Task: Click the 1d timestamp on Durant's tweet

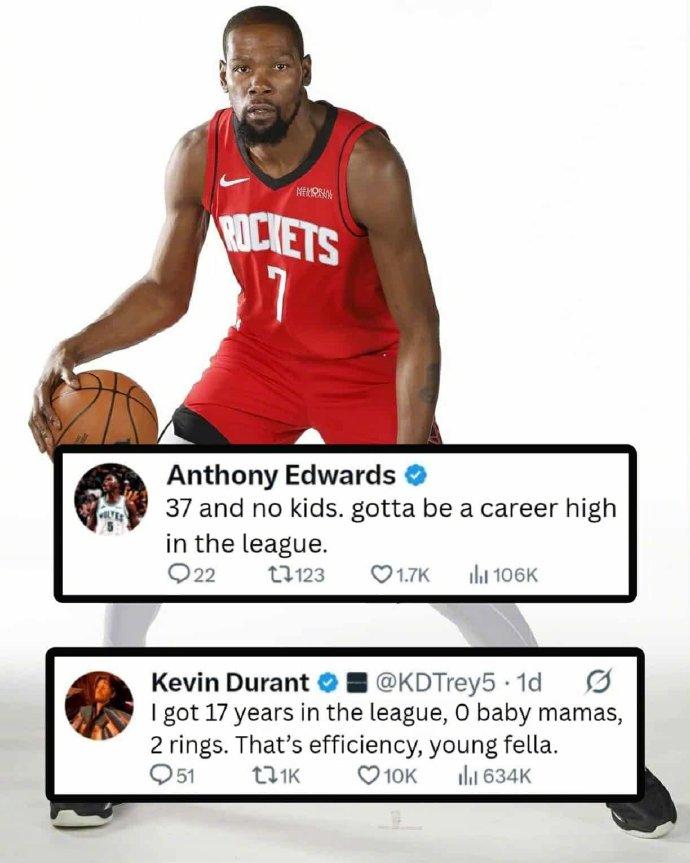Action: (x=527, y=682)
